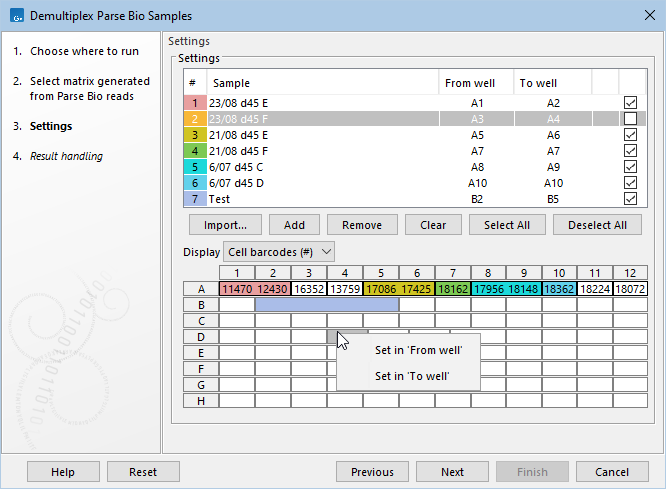Choose 'Set in From well' menu item

411,350
